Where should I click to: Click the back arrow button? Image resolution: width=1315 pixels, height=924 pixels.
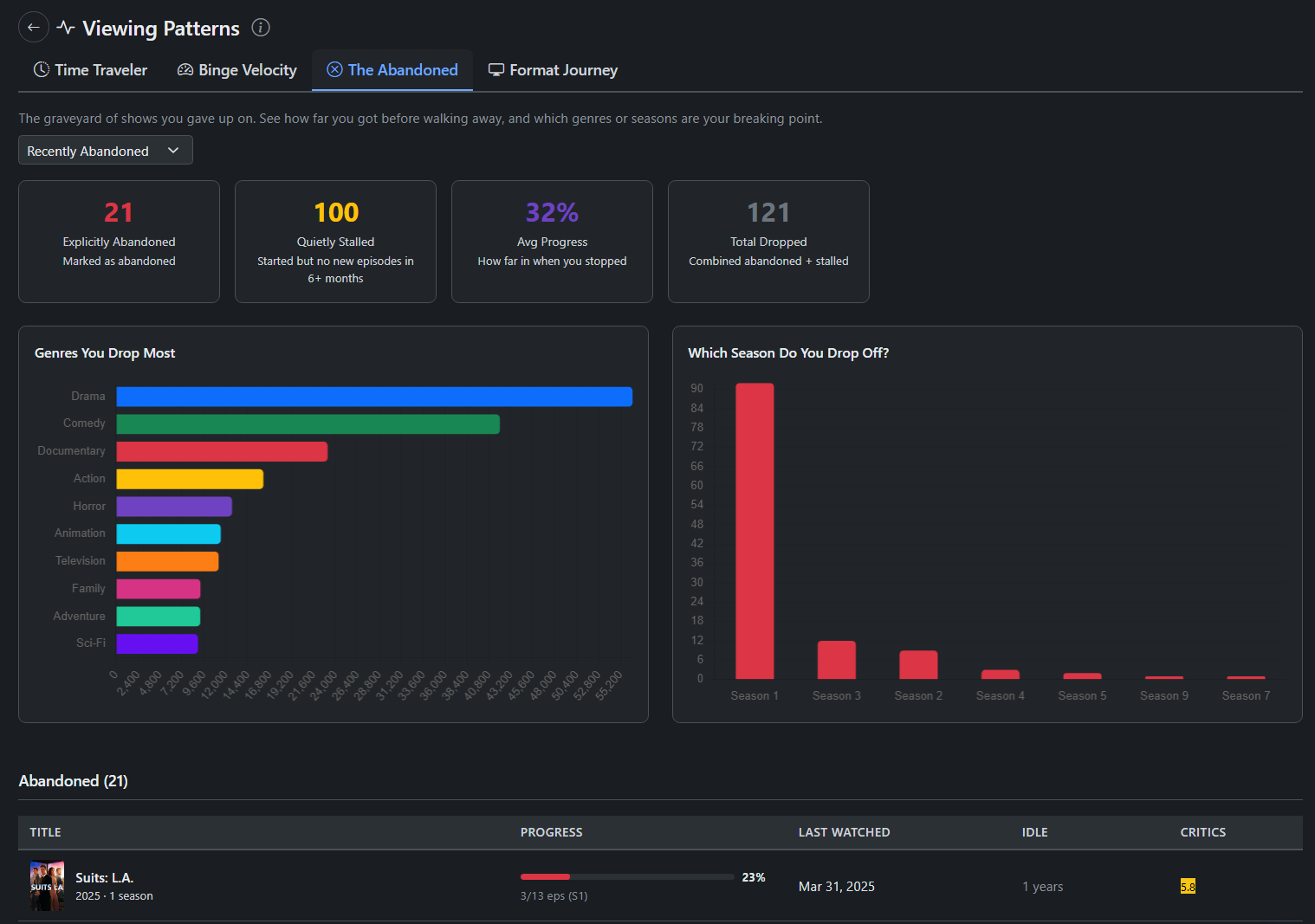34,28
